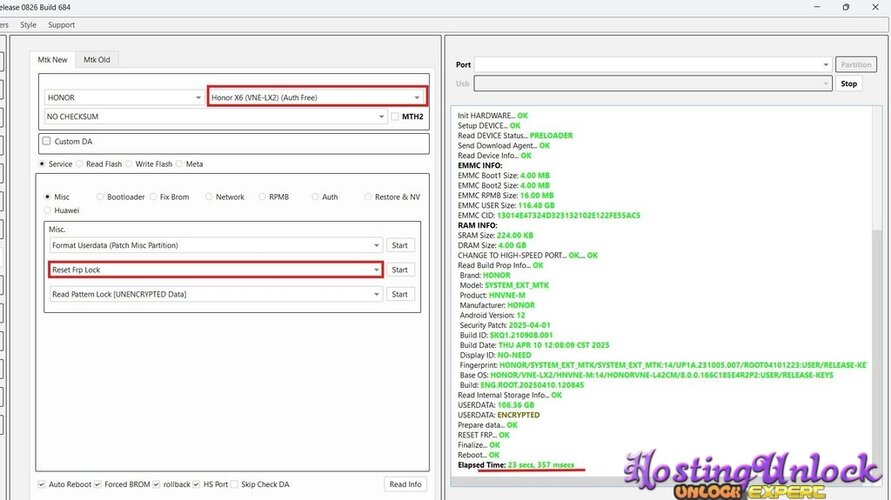
Task: Open the Format Userdata (Patch Misc Partition) dropdown
Action: point(216,245)
